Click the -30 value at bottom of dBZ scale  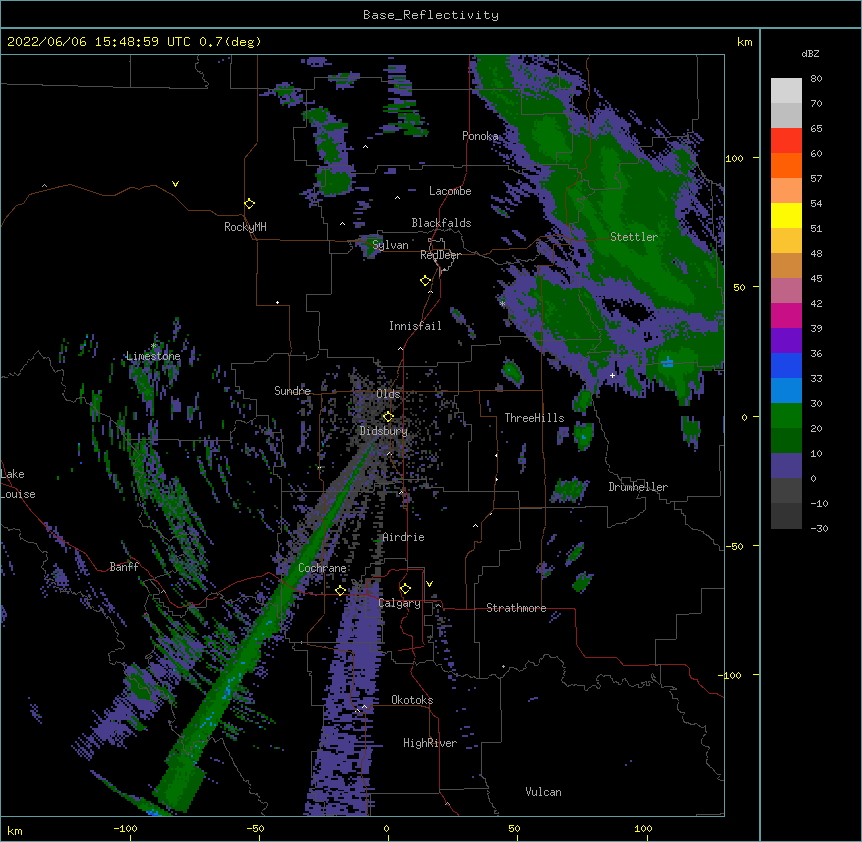click(x=819, y=528)
